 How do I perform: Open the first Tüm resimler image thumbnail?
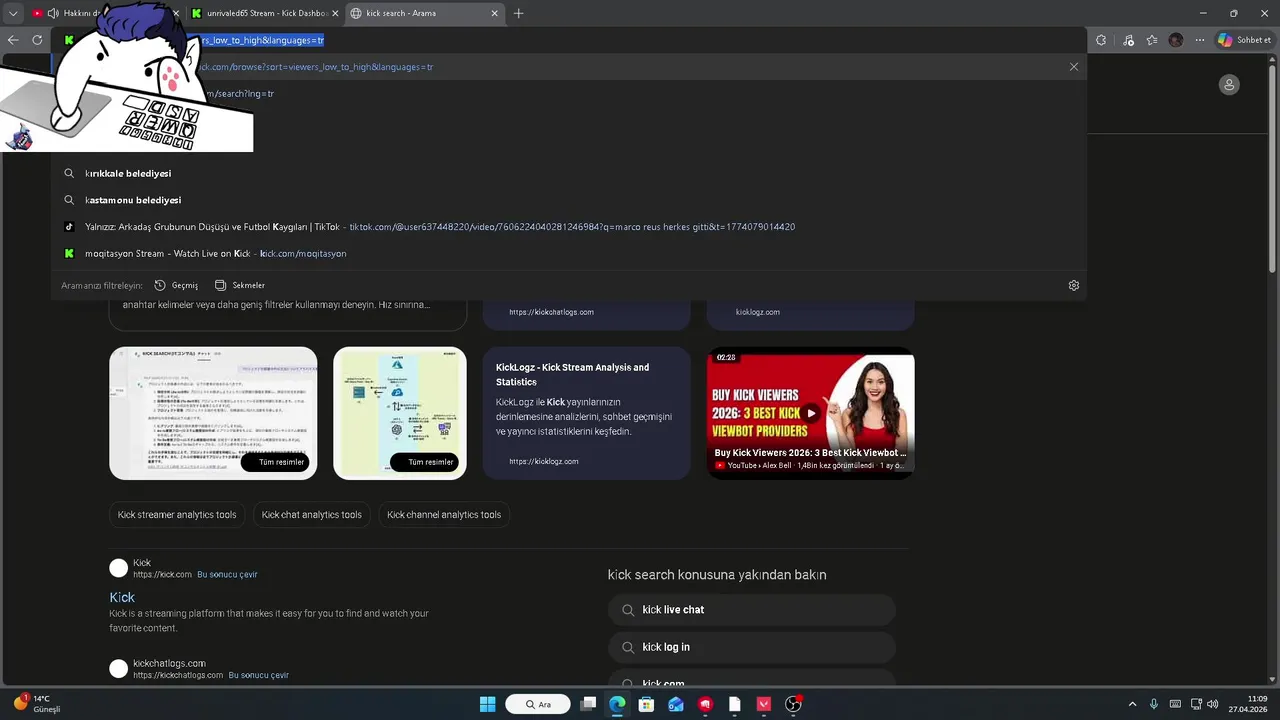(x=213, y=413)
